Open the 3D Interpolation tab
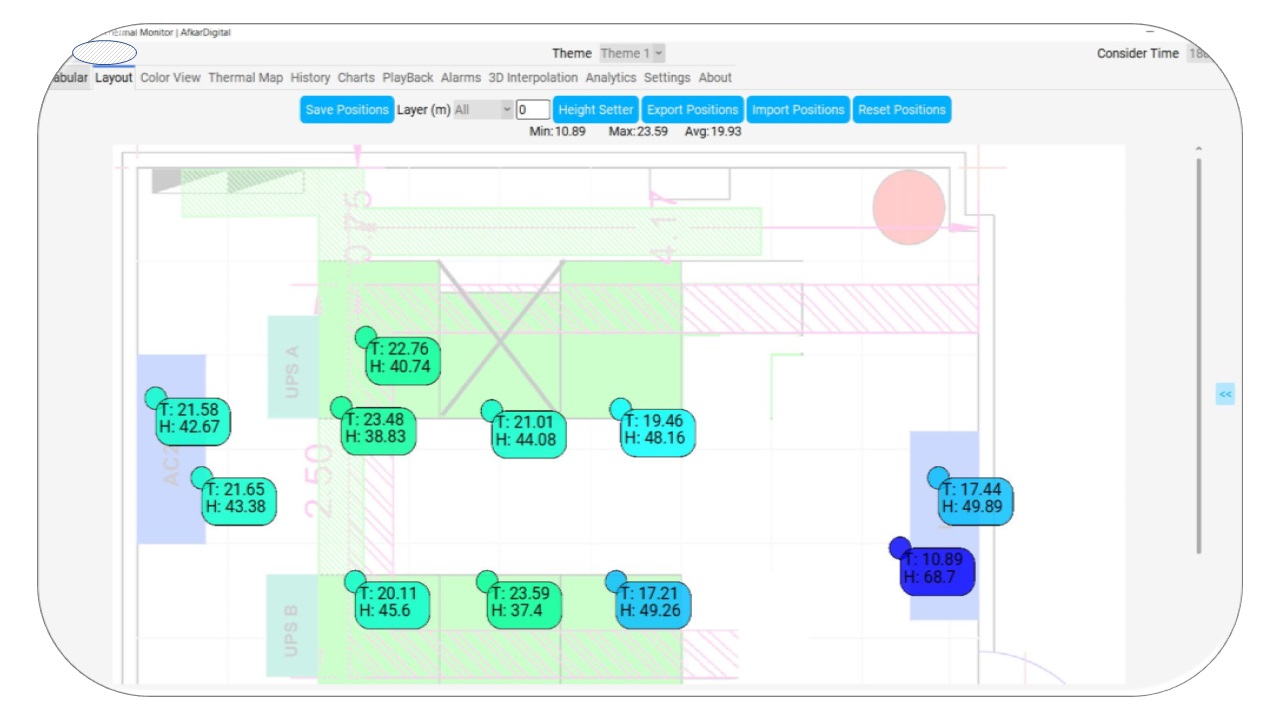This screenshot has width=1280, height=720. pyautogui.click(x=533, y=78)
